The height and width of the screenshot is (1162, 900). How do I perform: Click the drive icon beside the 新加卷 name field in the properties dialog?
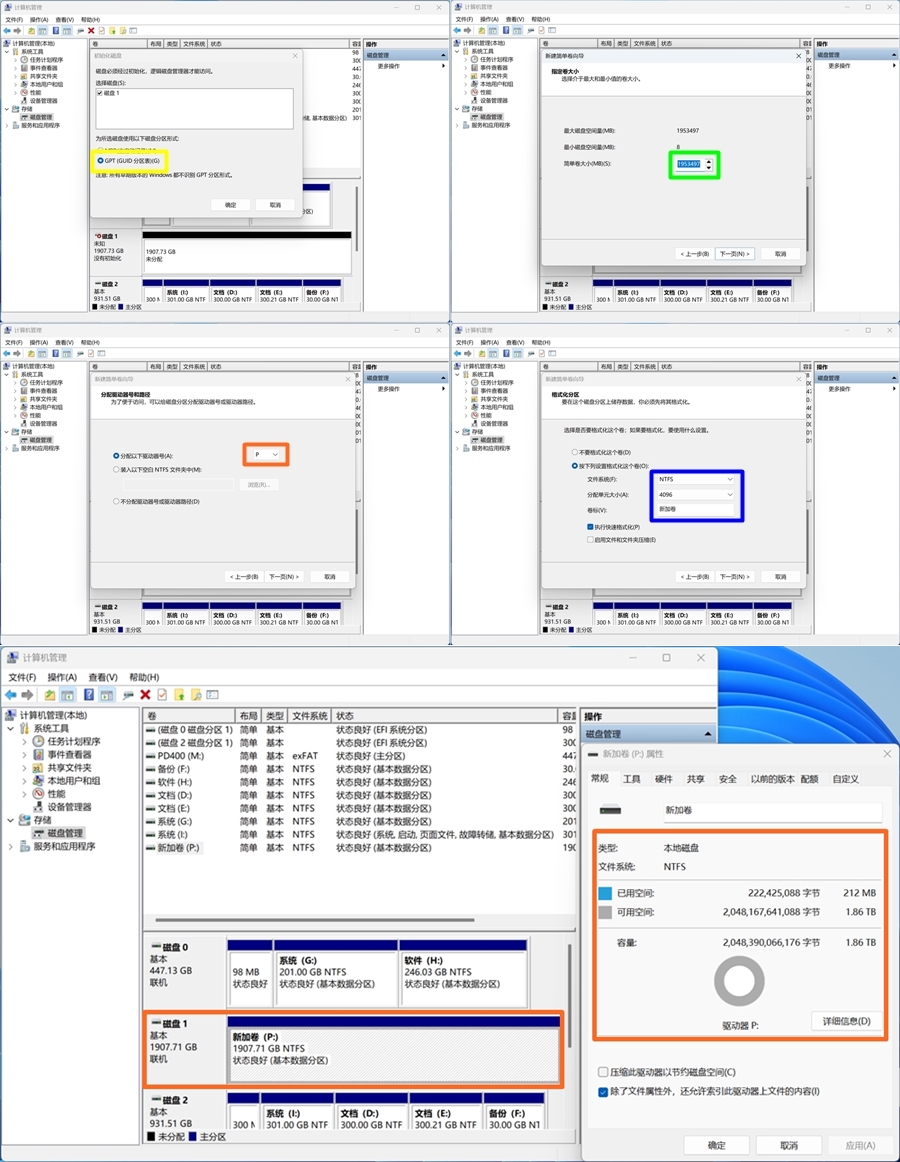pos(610,810)
